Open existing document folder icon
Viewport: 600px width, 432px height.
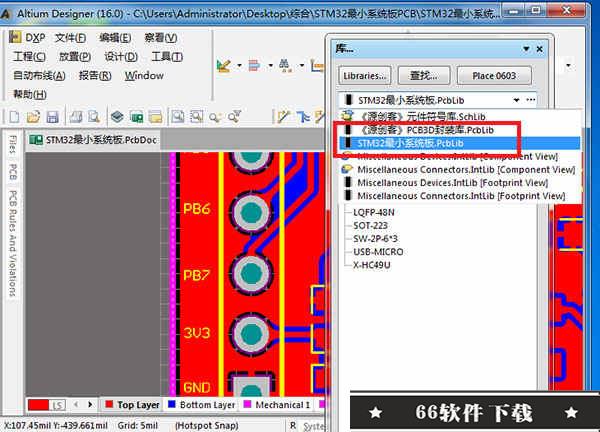tap(33, 117)
